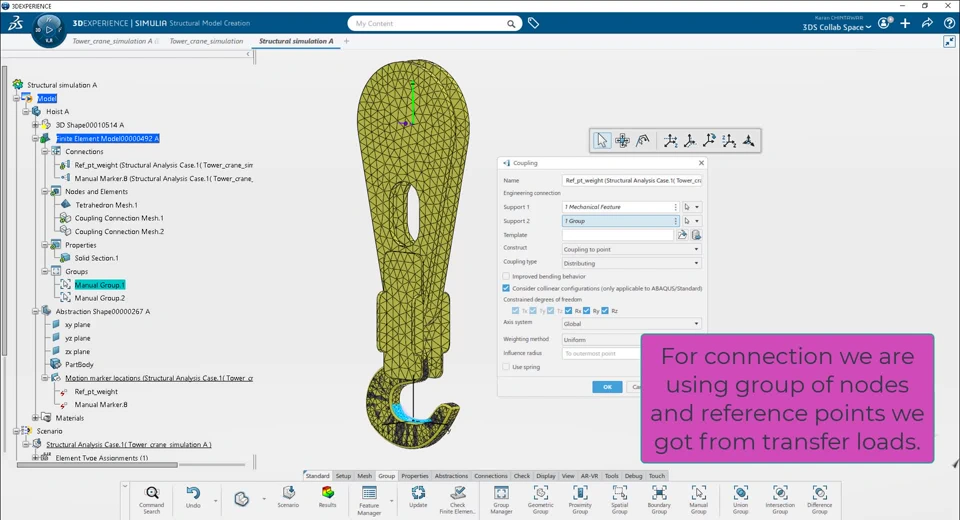Open the Results icon

(328, 494)
